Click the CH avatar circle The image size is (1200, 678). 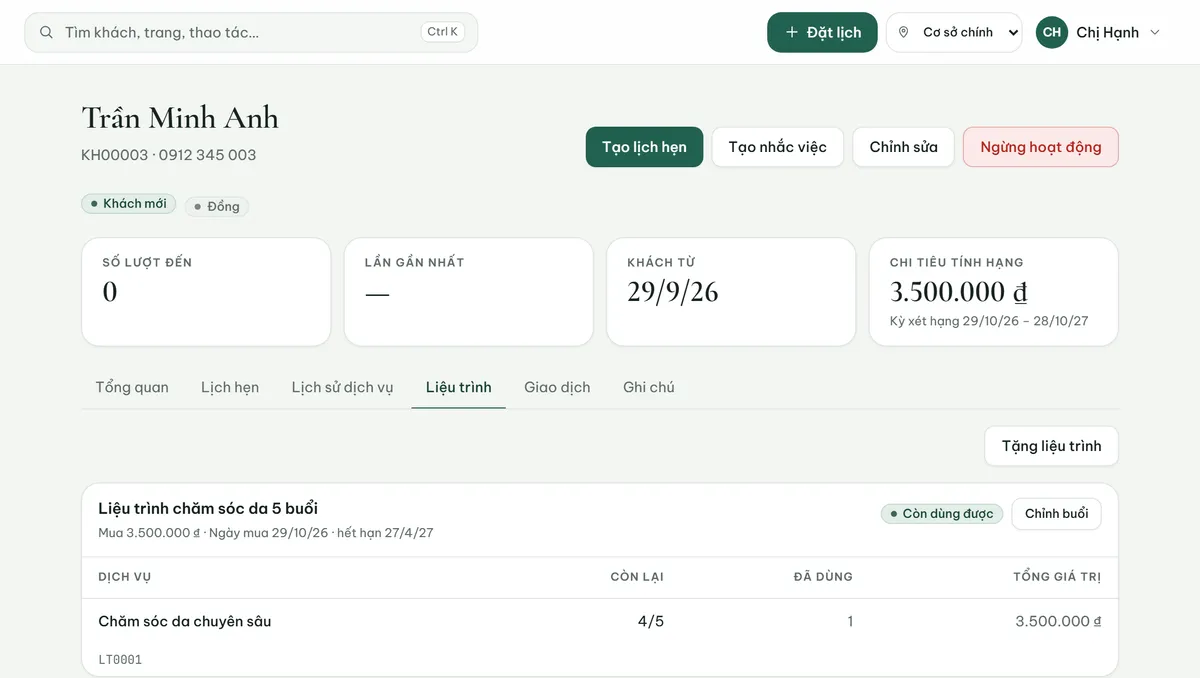click(x=1052, y=32)
